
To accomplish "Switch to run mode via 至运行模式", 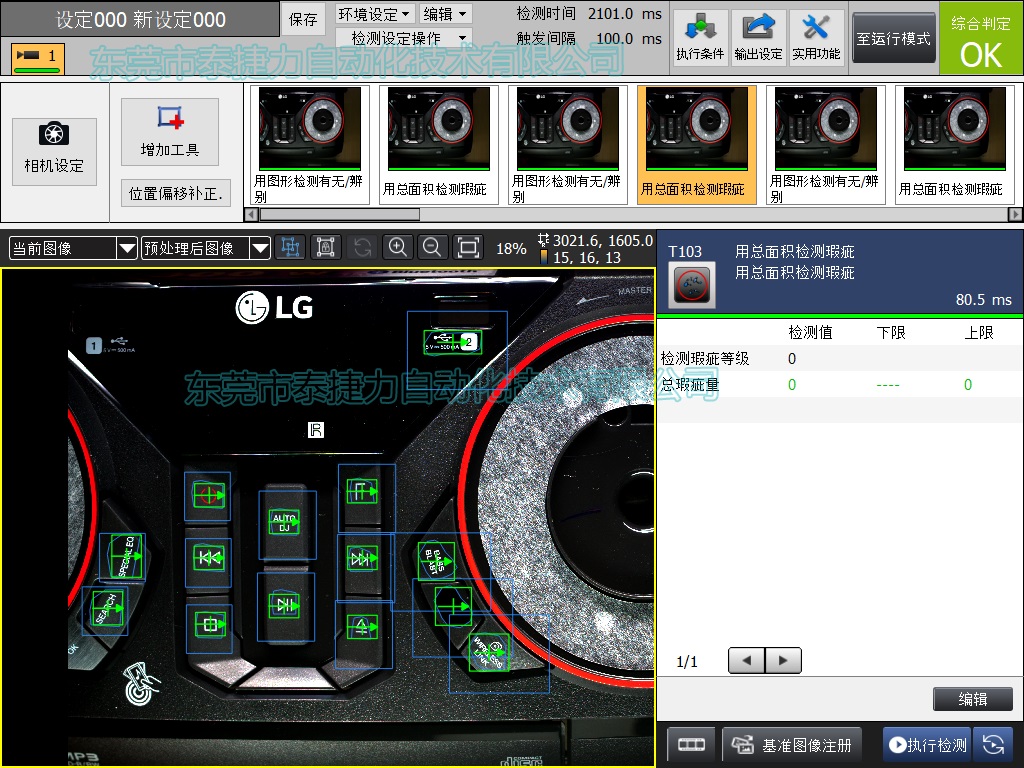I will coord(893,39).
